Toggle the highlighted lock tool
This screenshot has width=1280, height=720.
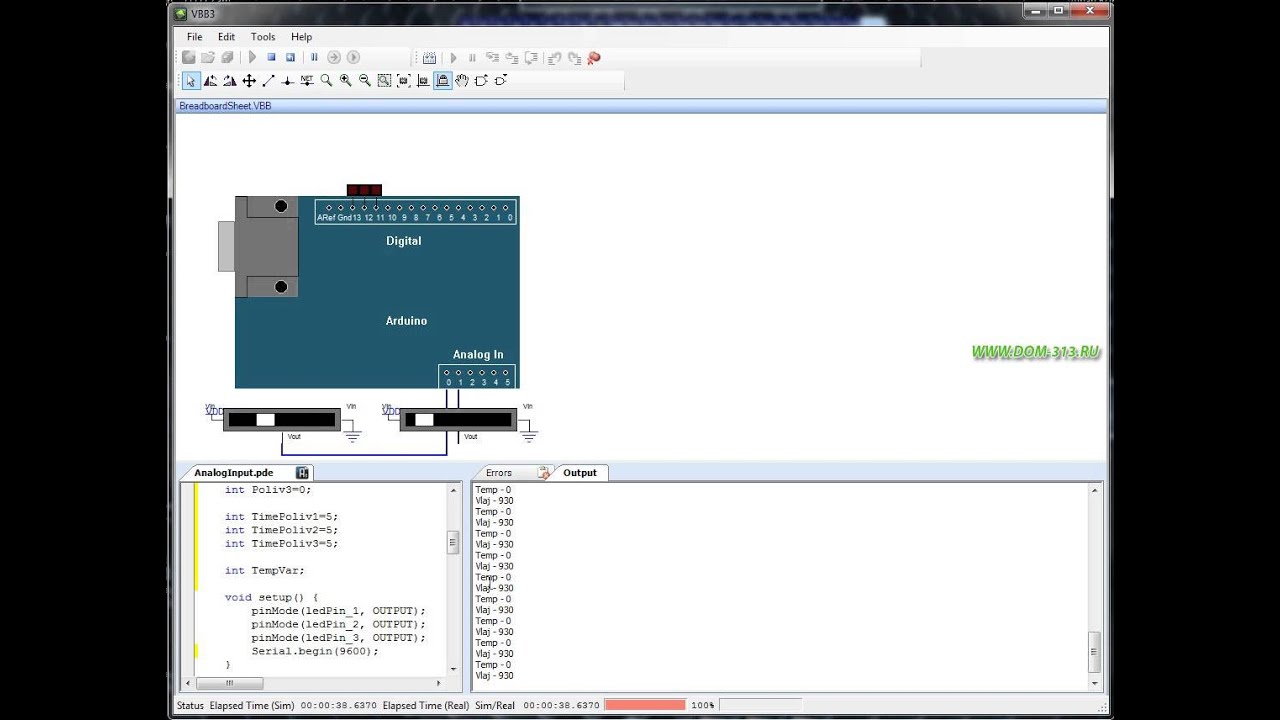[x=442, y=81]
